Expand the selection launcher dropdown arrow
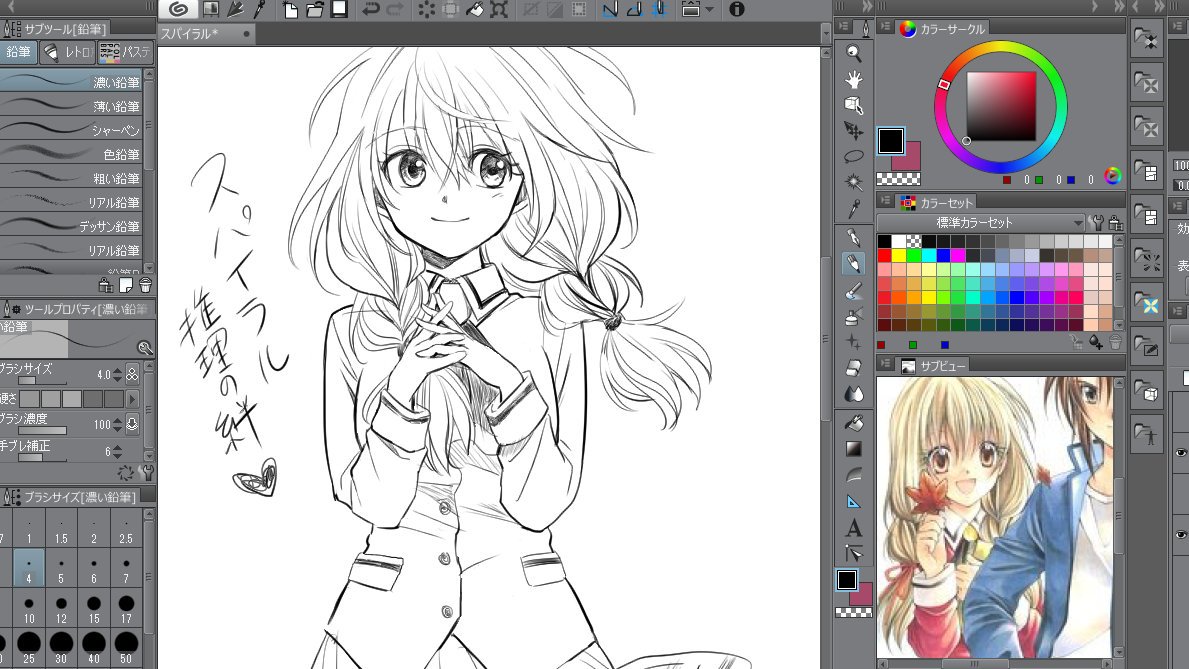This screenshot has width=1189, height=669. point(710,10)
